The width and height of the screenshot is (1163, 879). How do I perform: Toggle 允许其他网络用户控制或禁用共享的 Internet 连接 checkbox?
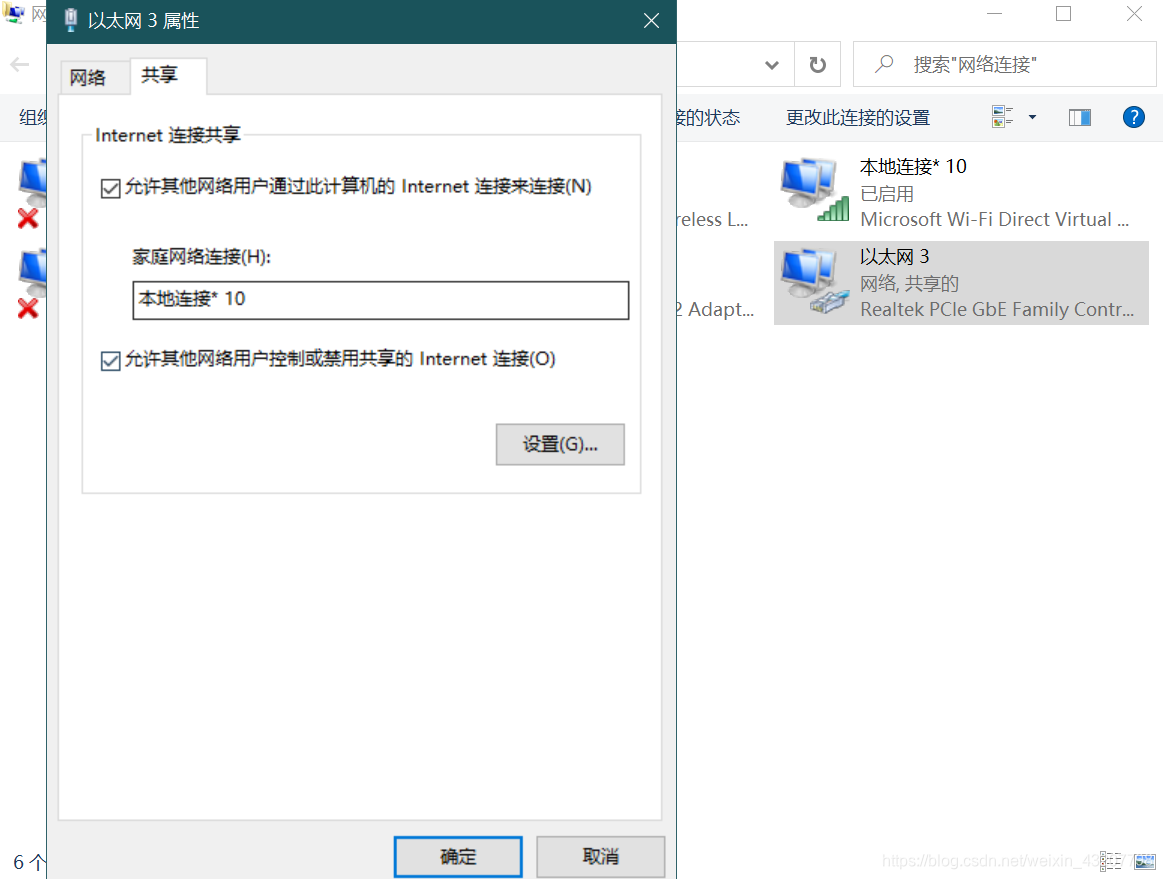pyautogui.click(x=110, y=361)
